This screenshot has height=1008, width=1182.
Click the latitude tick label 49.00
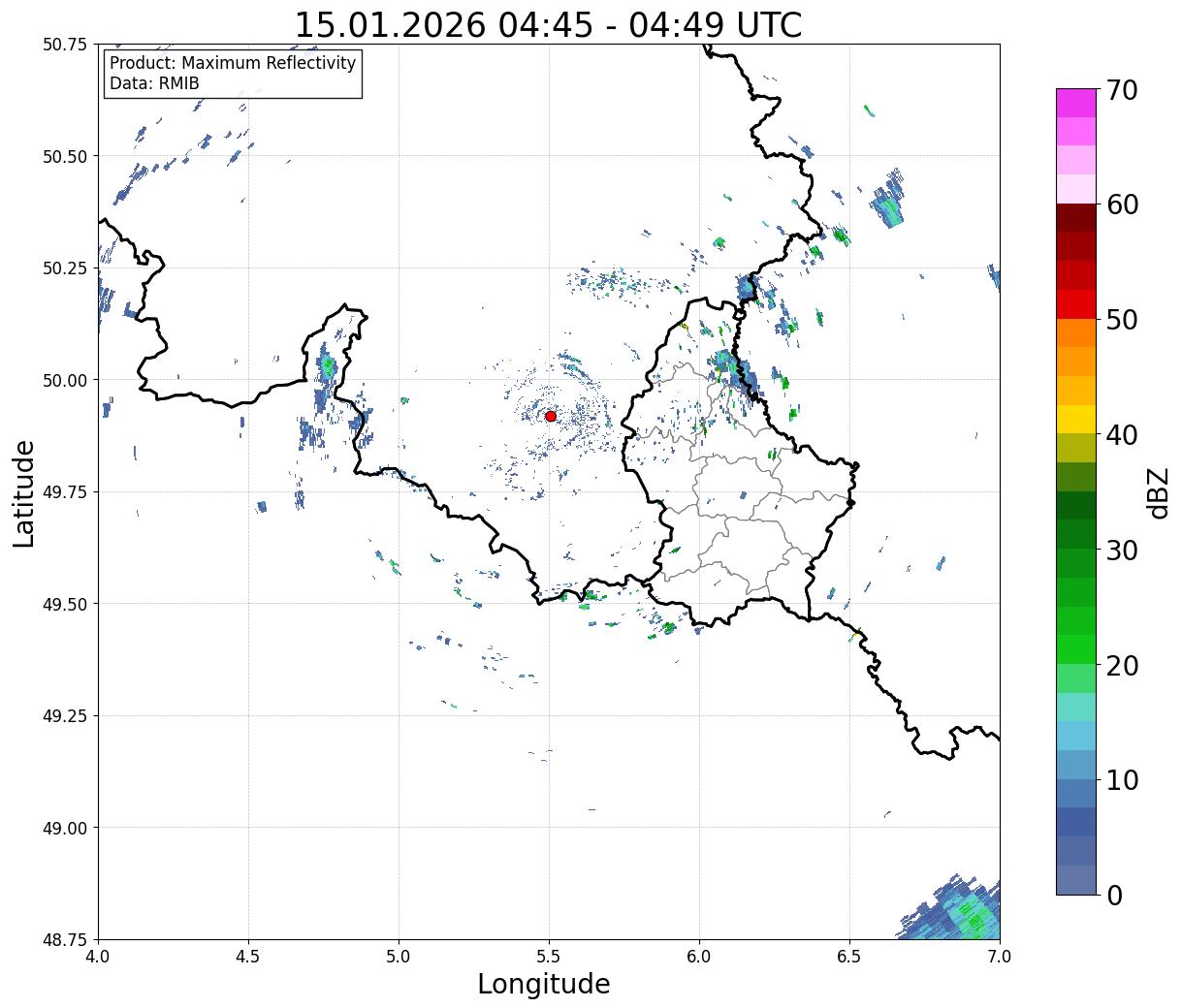pos(65,828)
